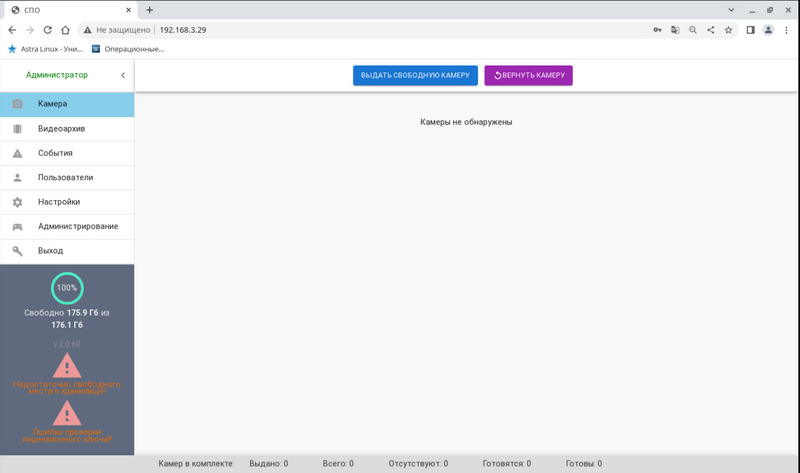Click the 100% storage circular progress indicator

coord(67,287)
